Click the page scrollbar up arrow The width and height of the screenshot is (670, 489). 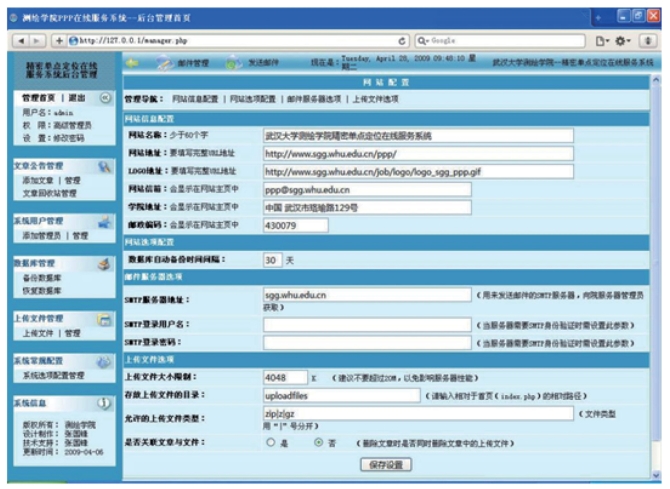pos(656,80)
